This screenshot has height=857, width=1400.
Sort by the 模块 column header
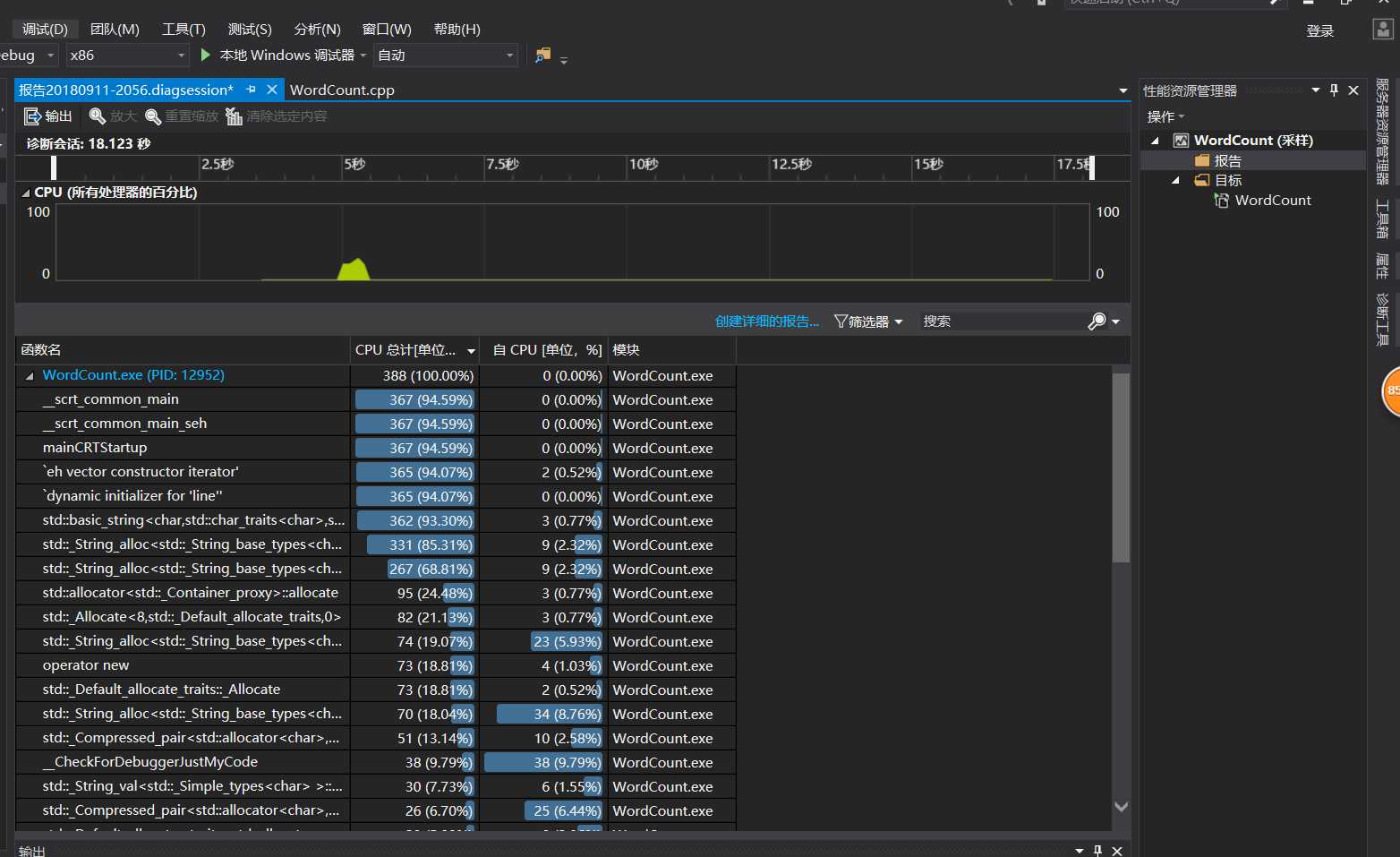click(x=671, y=350)
